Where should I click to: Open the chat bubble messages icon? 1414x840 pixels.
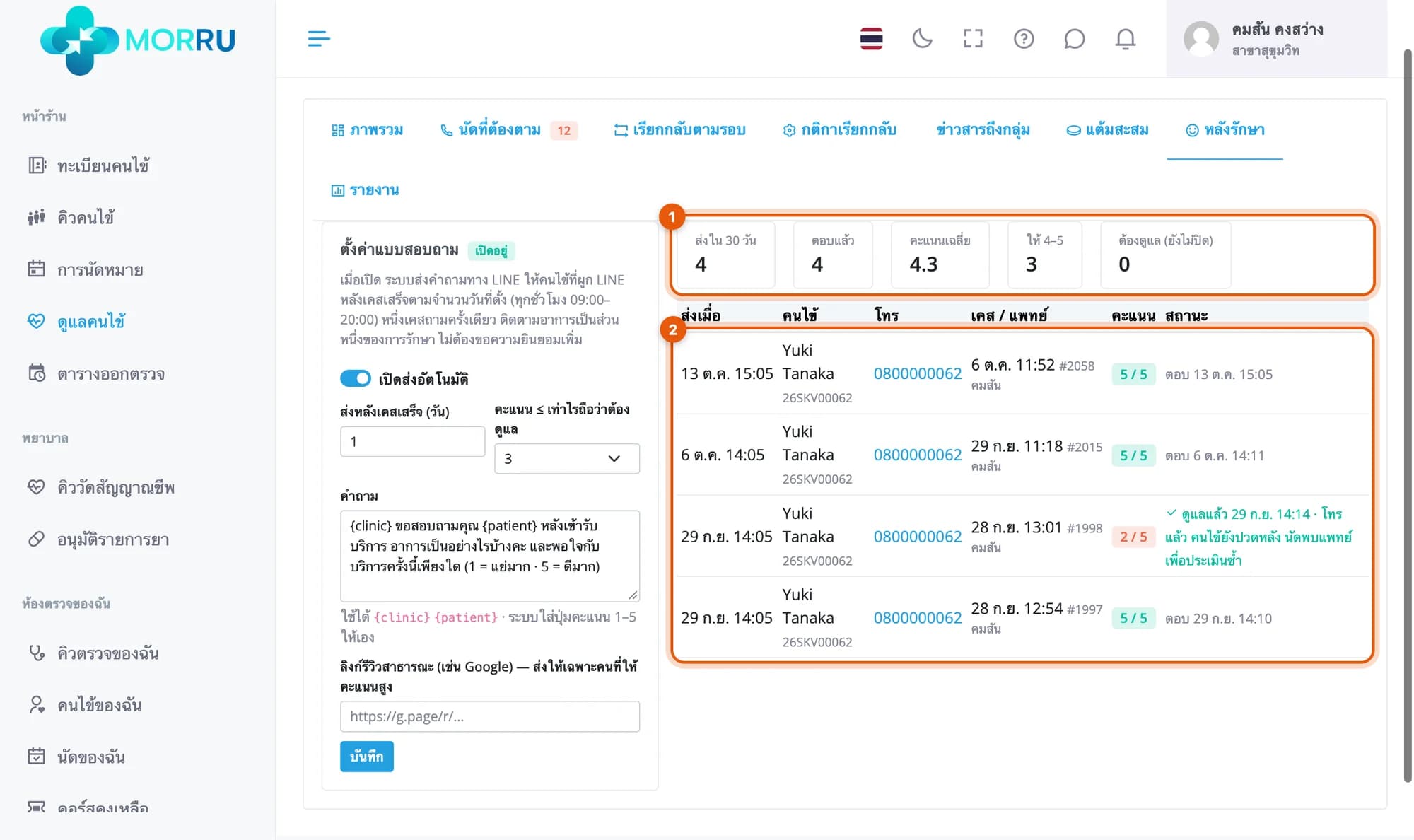[1074, 39]
